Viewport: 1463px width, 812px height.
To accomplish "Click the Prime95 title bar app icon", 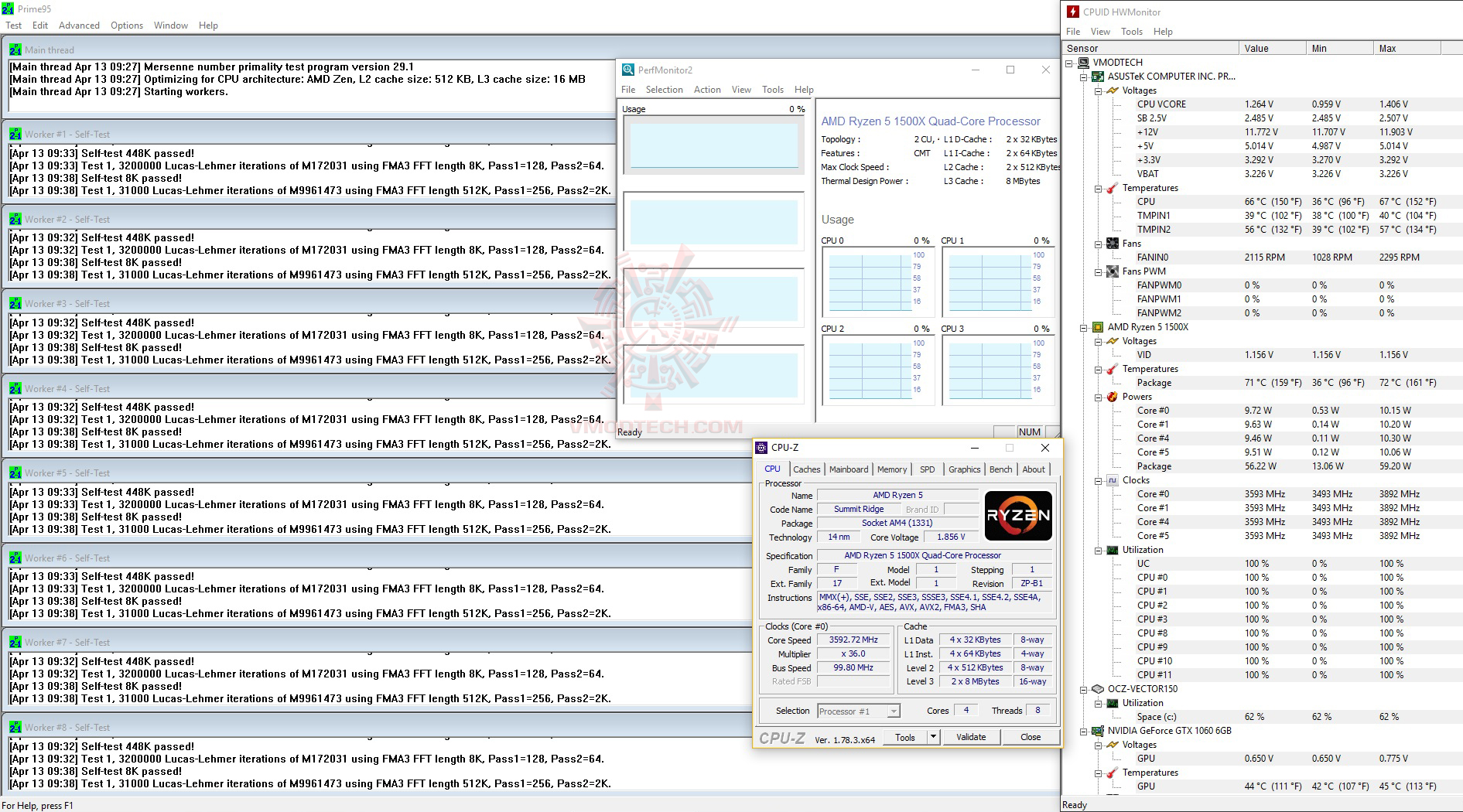I will point(8,9).
